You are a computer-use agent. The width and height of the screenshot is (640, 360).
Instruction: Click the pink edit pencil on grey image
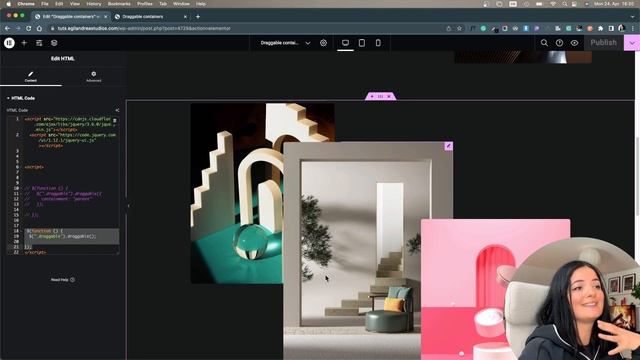pos(449,146)
